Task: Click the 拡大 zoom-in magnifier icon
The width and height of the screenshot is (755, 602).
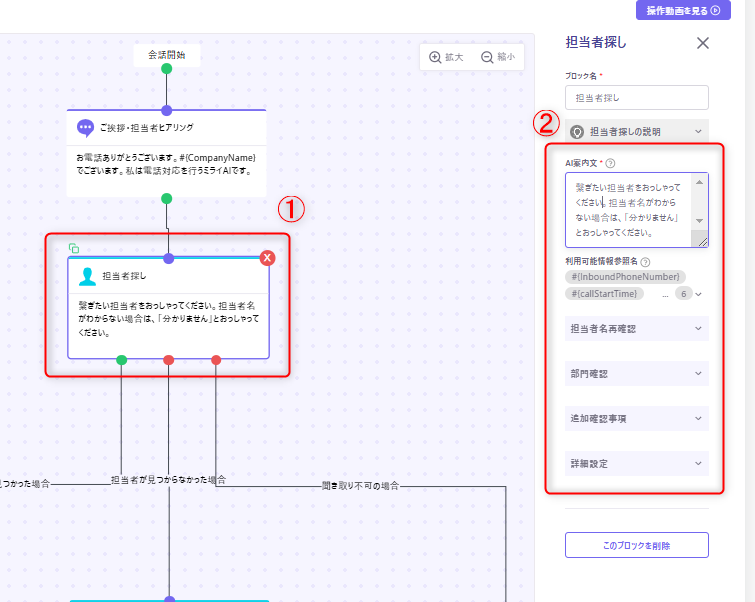Action: pos(435,57)
